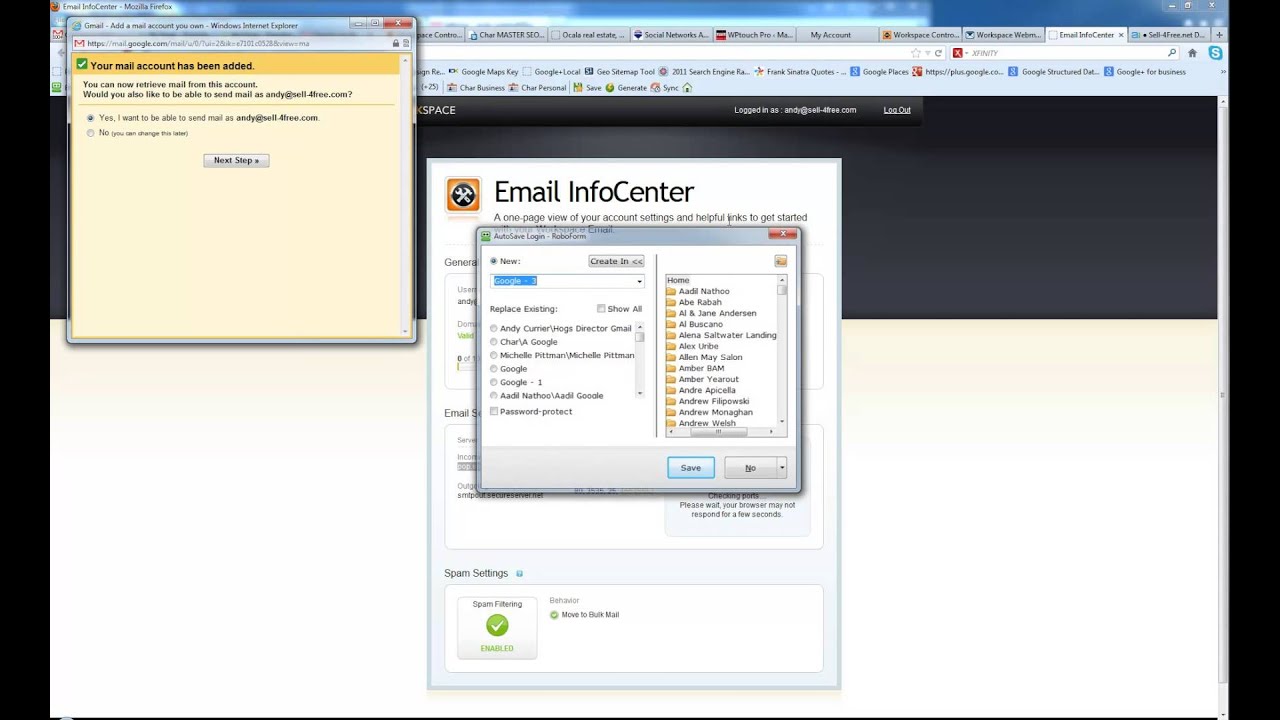The width and height of the screenshot is (1280, 720).
Task: Click the bookmark star in Firefox address bar
Action: tap(915, 53)
